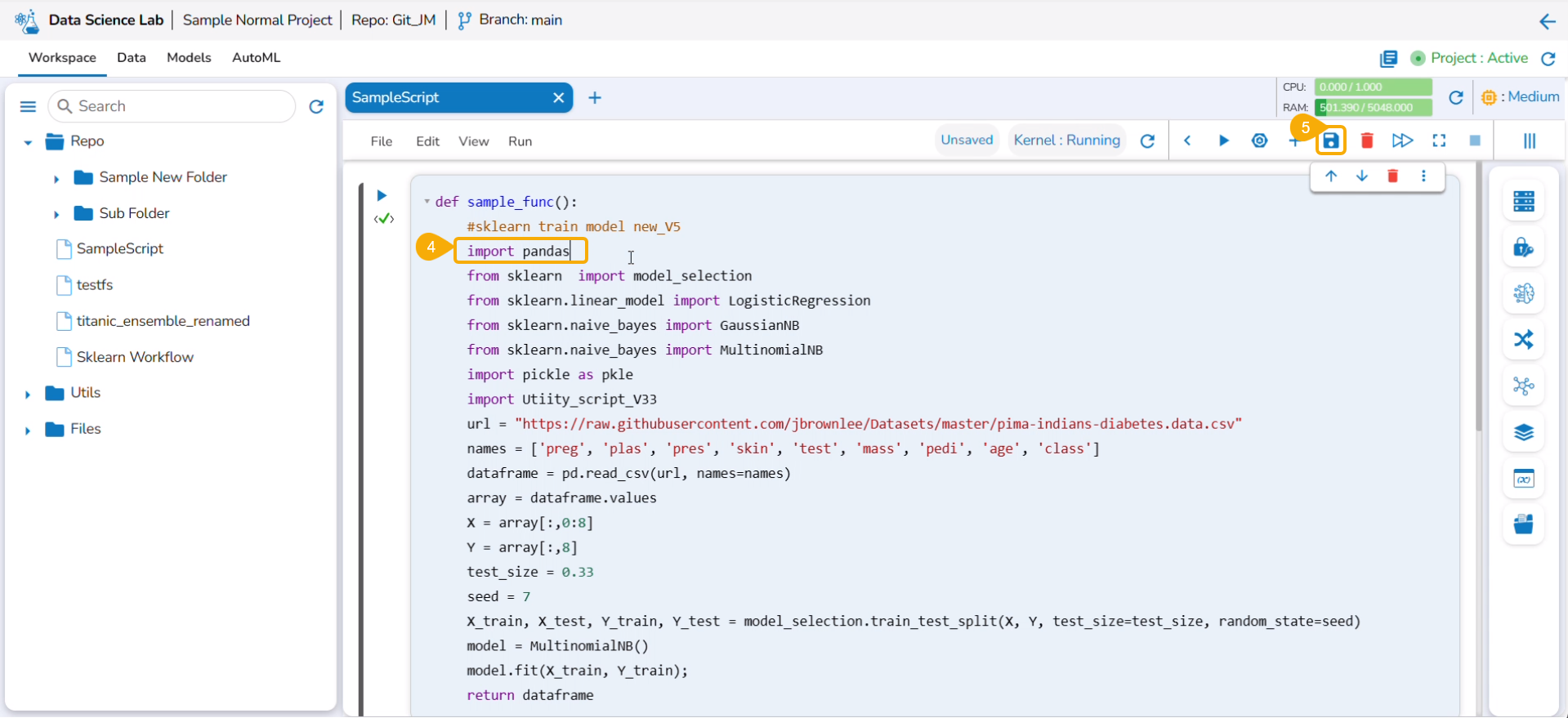
Task: Expand the Utils folder
Action: [28, 394]
